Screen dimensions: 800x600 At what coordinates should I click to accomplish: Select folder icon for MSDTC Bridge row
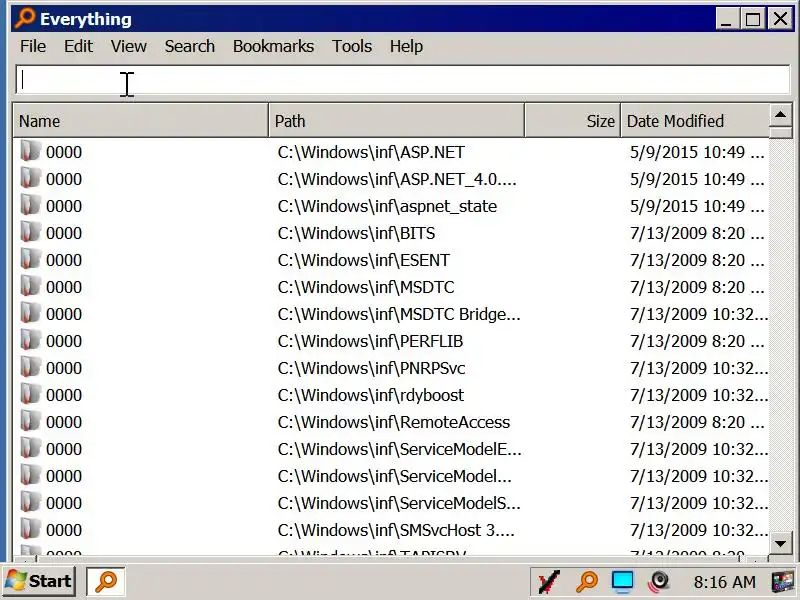[x=30, y=313]
